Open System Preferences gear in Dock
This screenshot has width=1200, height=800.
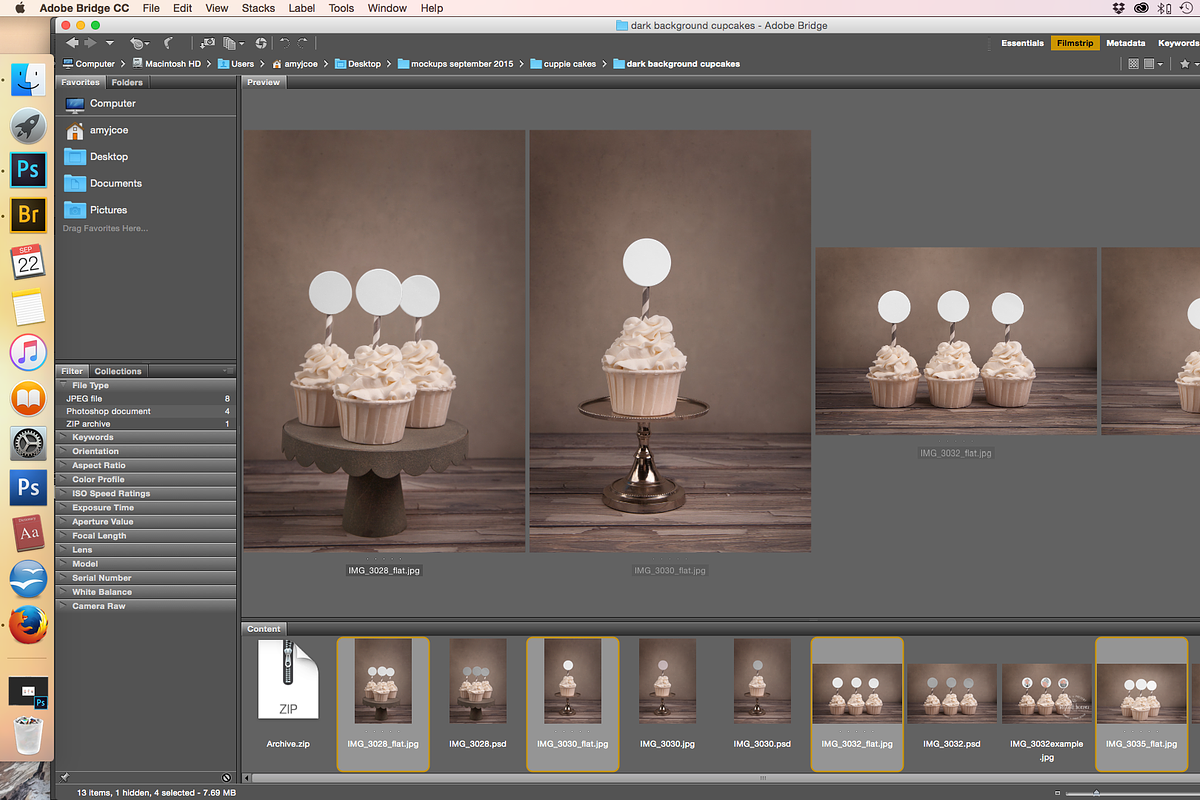(28, 443)
